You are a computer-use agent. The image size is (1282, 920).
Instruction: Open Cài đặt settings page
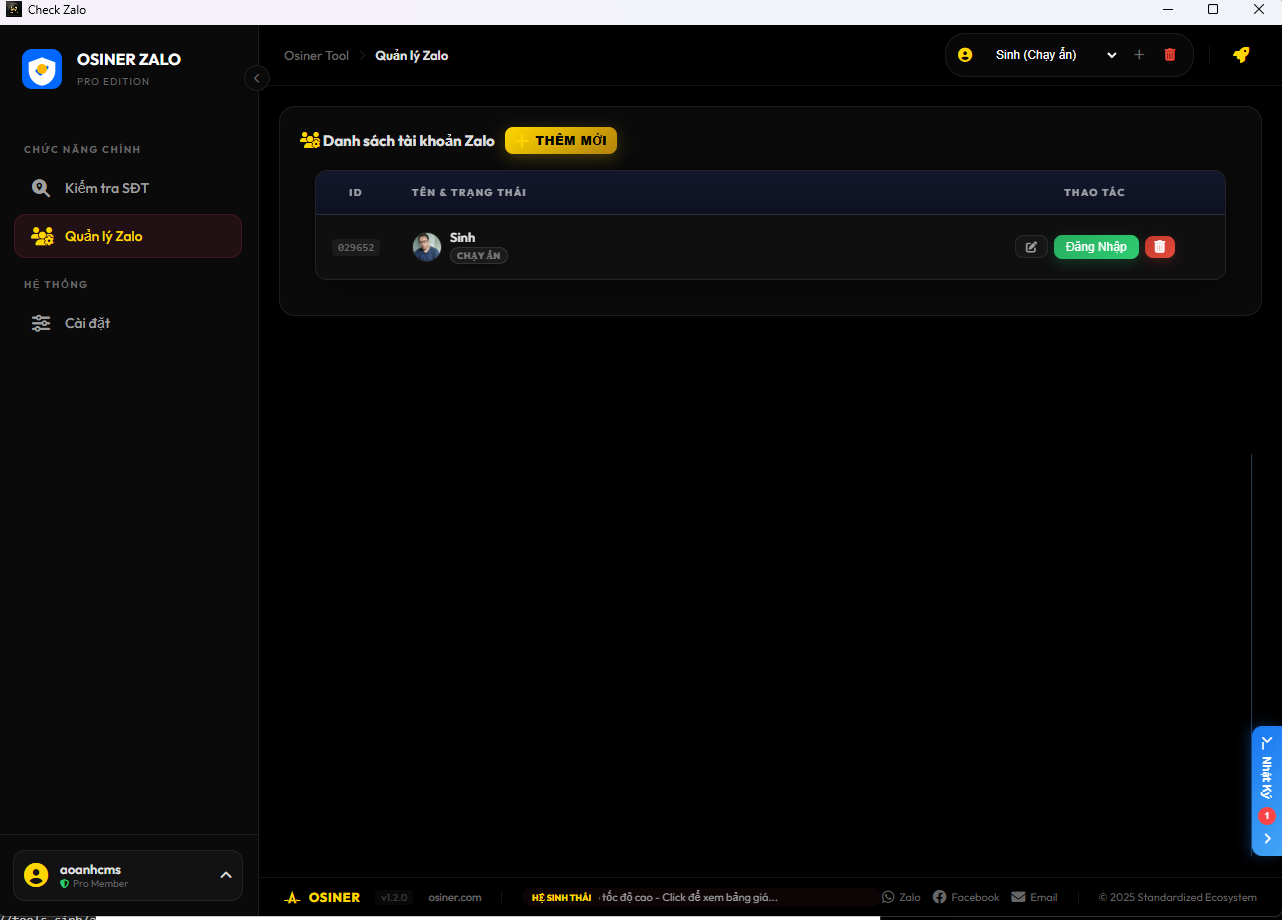tap(87, 323)
